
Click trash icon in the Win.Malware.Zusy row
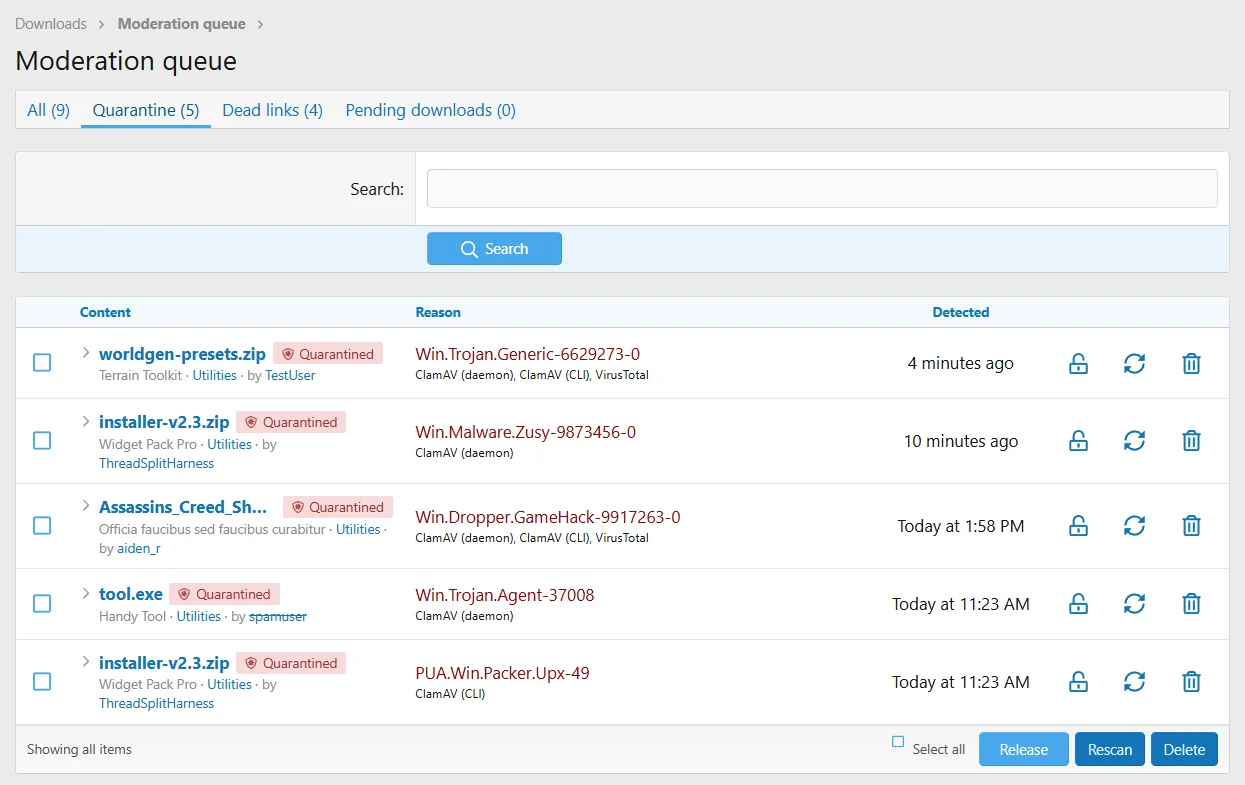(1191, 441)
